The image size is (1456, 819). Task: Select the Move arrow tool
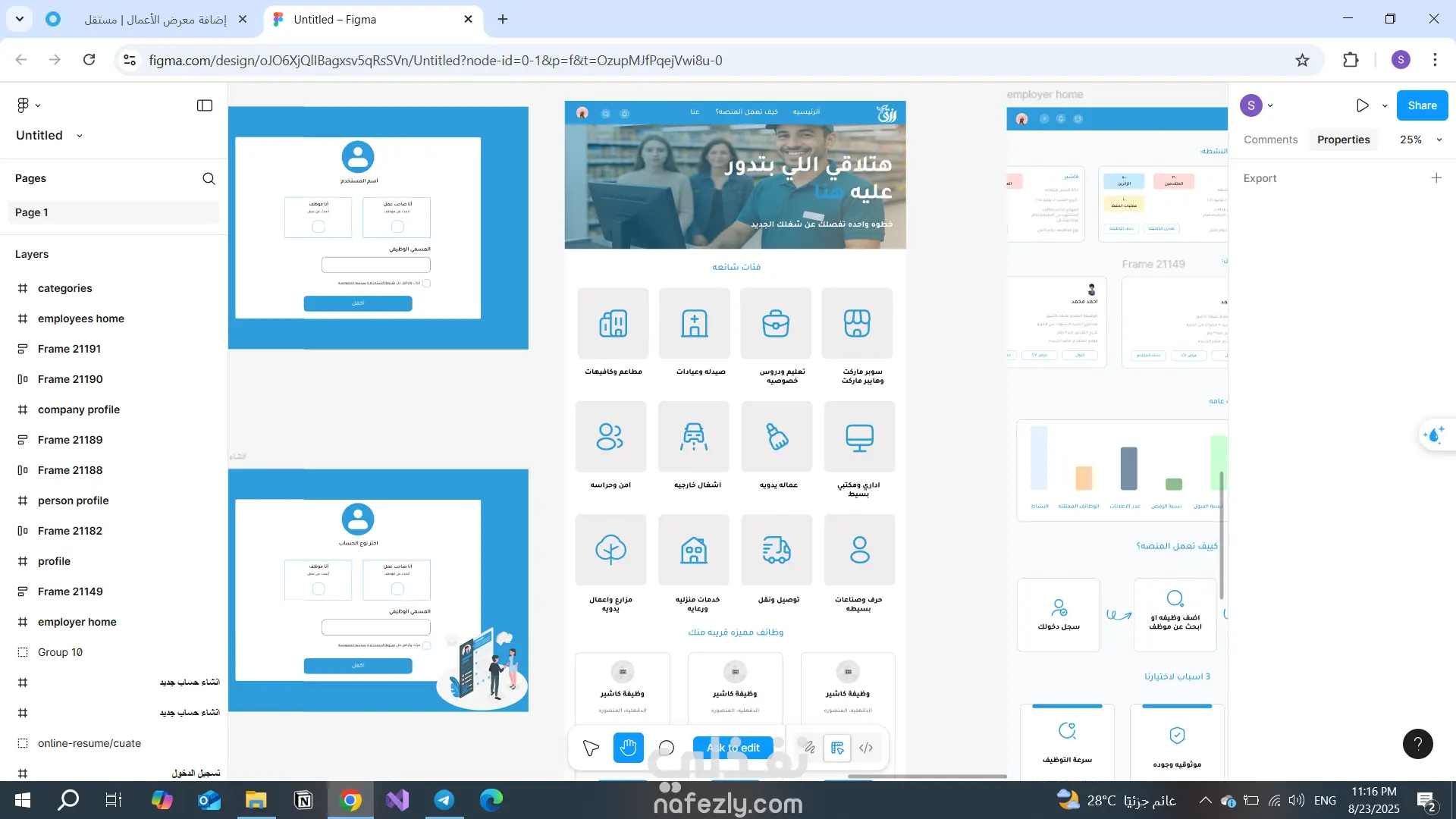[x=591, y=748]
